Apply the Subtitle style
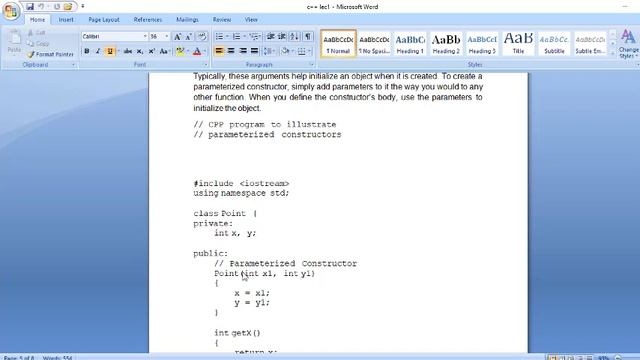Screen dimensions: 640x360 (554, 43)
